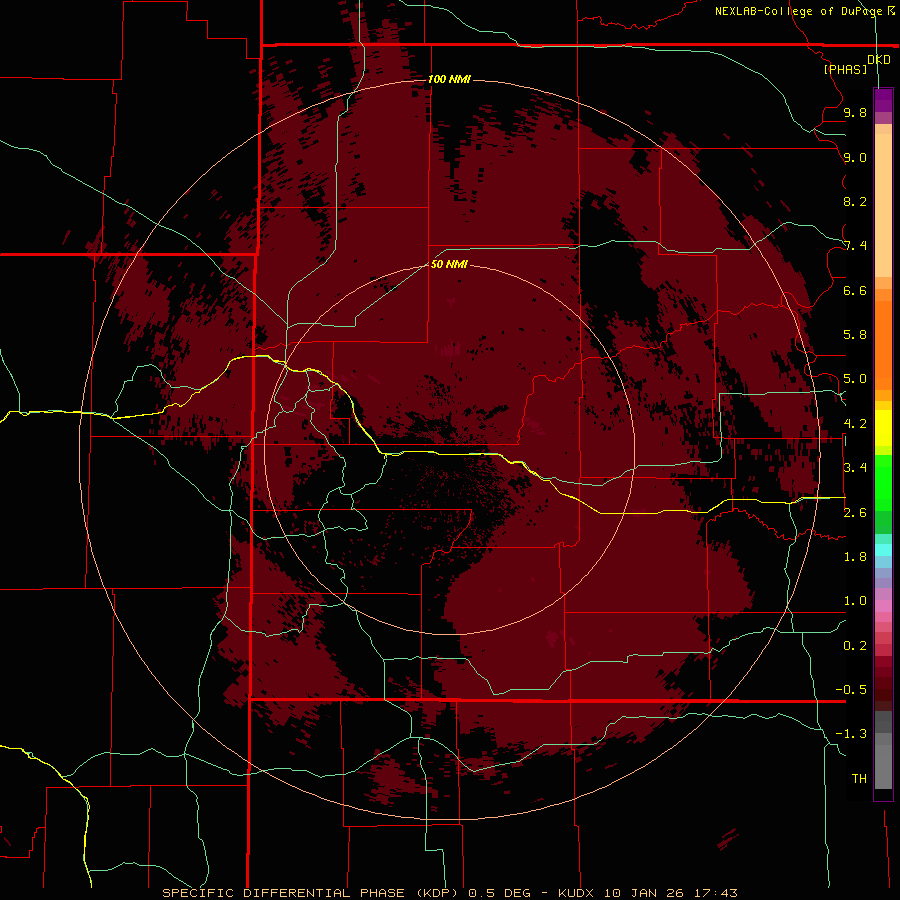This screenshot has width=900, height=900.
Task: Select the 5.8 legend value
Action: click(855, 335)
